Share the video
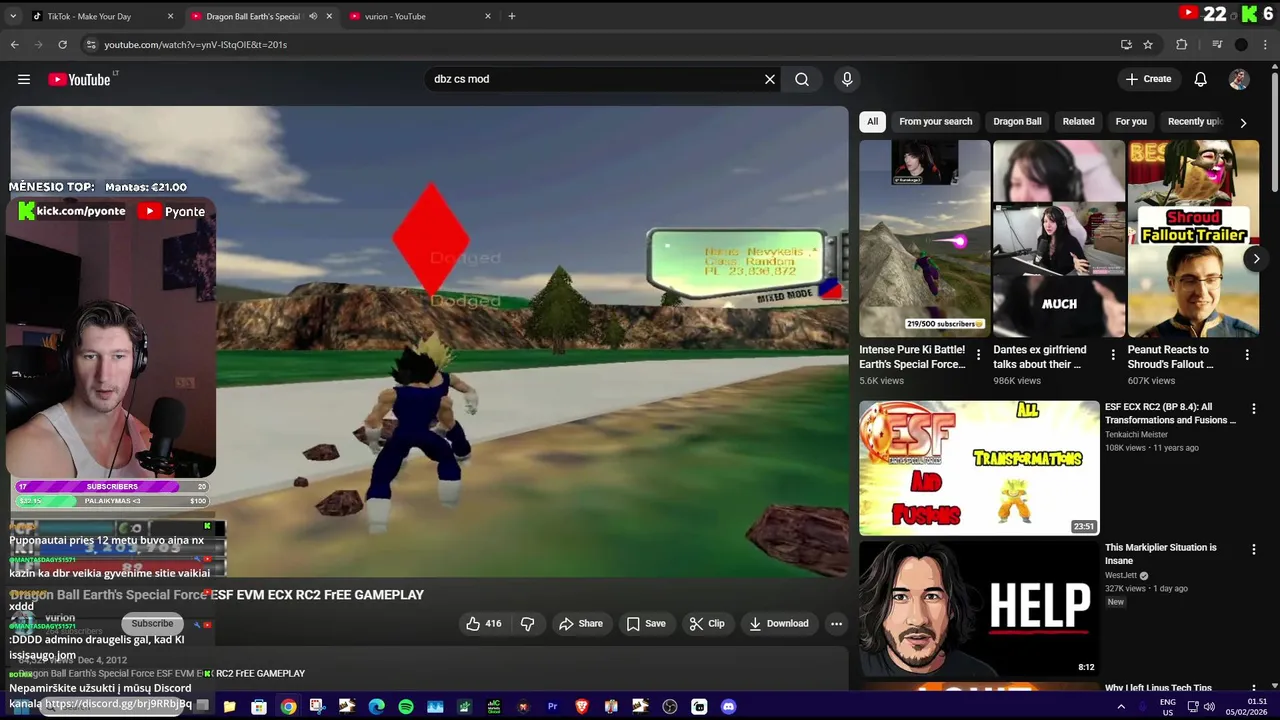The height and width of the screenshot is (720, 1280). 581,623
